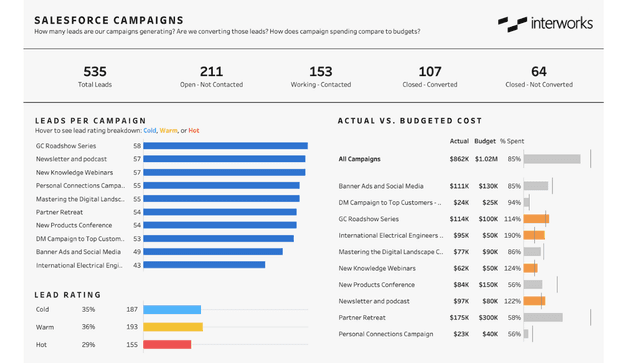The width and height of the screenshot is (640, 363).
Task: Click the 'GC Roadshow Series' label in leads list
Action: [x=66, y=146]
